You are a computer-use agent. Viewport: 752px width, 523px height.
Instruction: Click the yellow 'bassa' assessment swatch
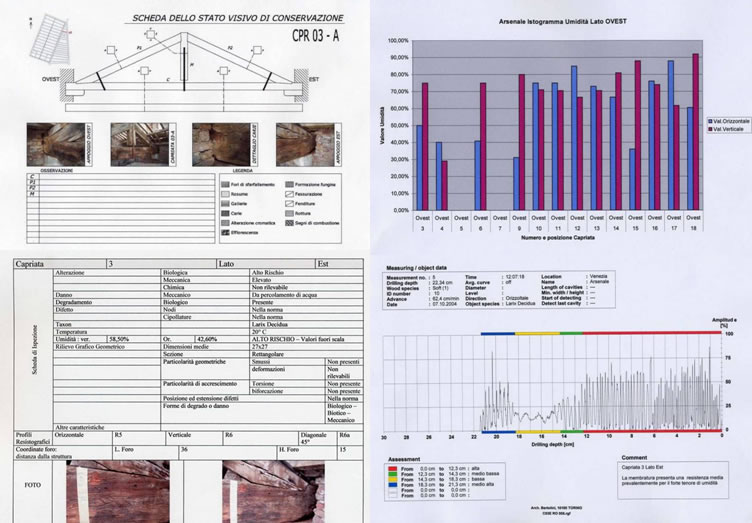[393, 479]
